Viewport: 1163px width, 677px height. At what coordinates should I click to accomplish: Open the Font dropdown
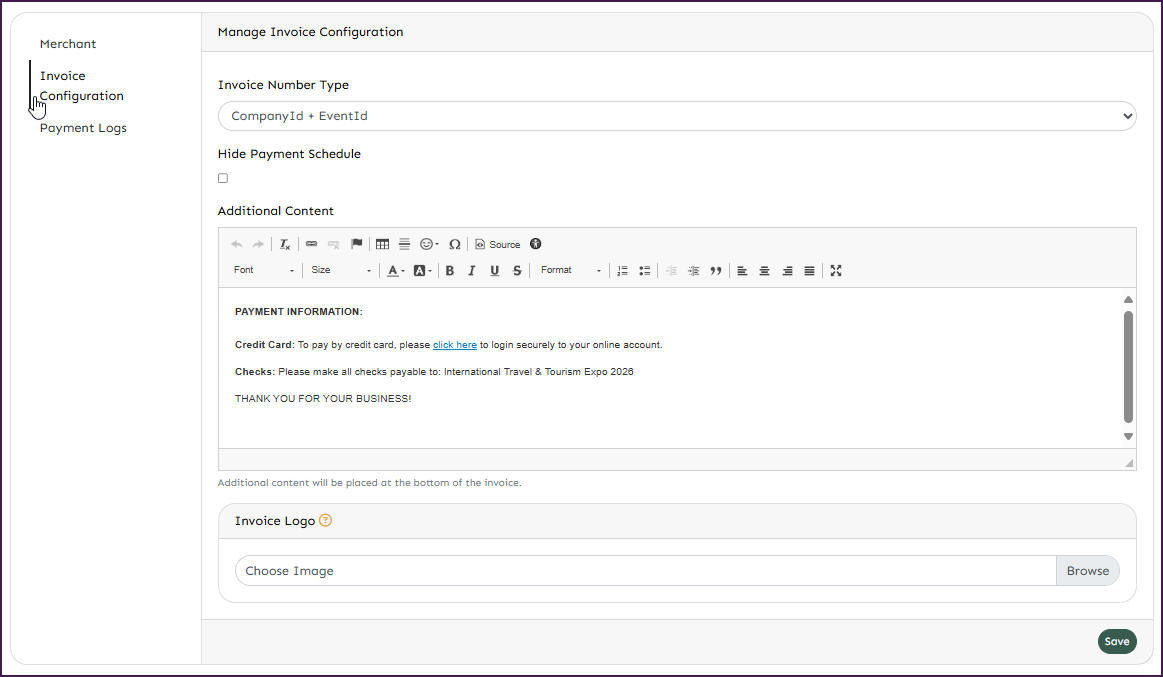pos(264,271)
